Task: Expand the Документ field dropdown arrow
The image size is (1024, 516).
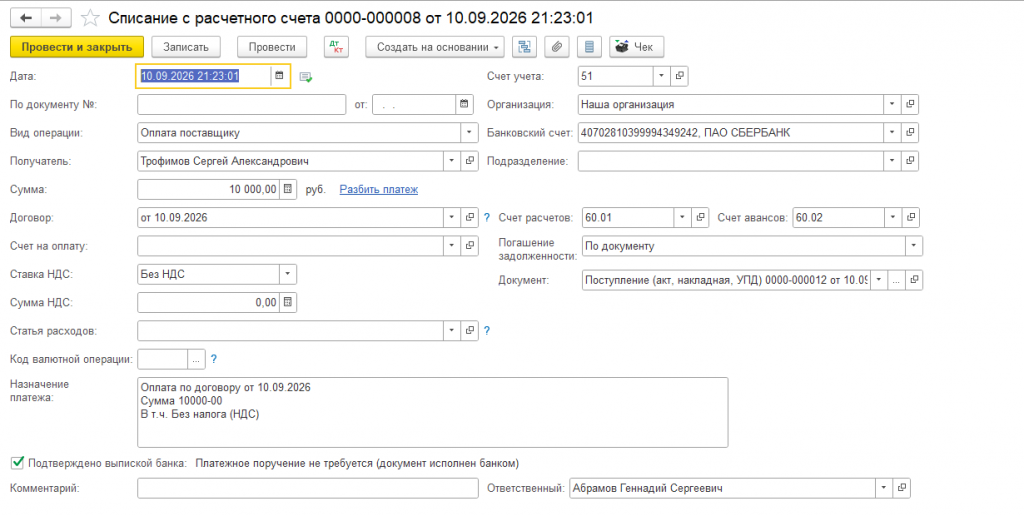Action: 879,280
